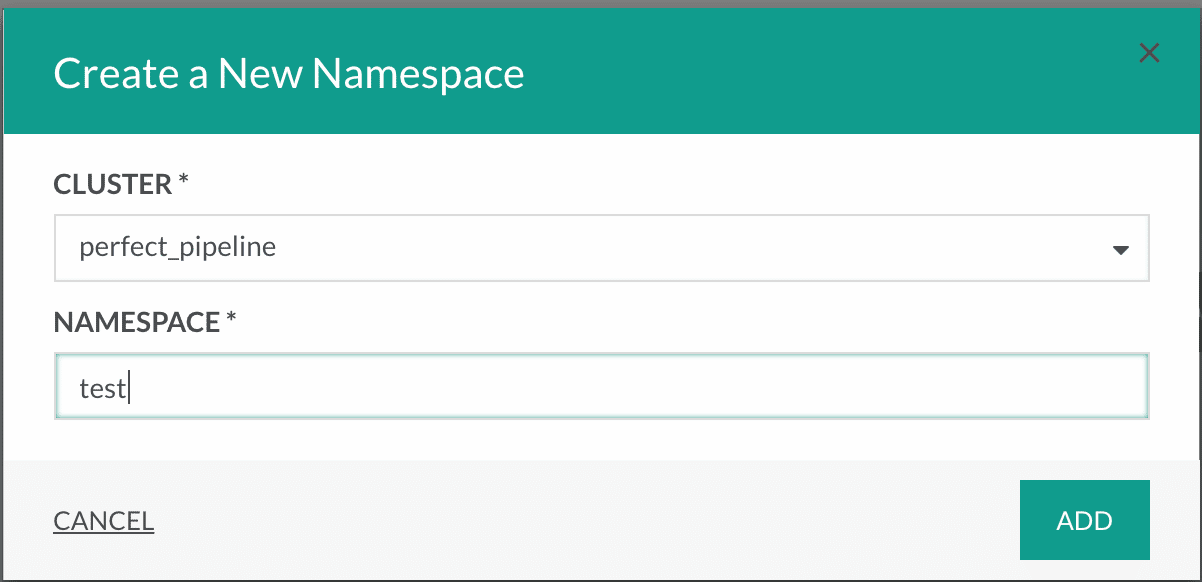Click the CLUSTER field label
The height and width of the screenshot is (582, 1202).
click(113, 184)
